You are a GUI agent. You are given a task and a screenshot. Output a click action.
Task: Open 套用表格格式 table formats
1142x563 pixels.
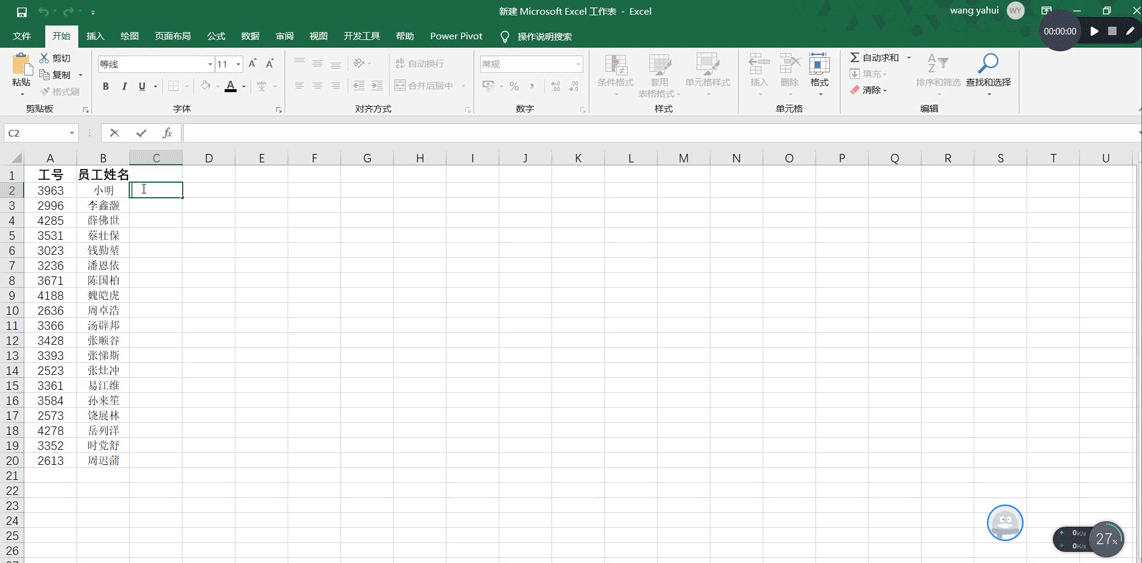(659, 75)
